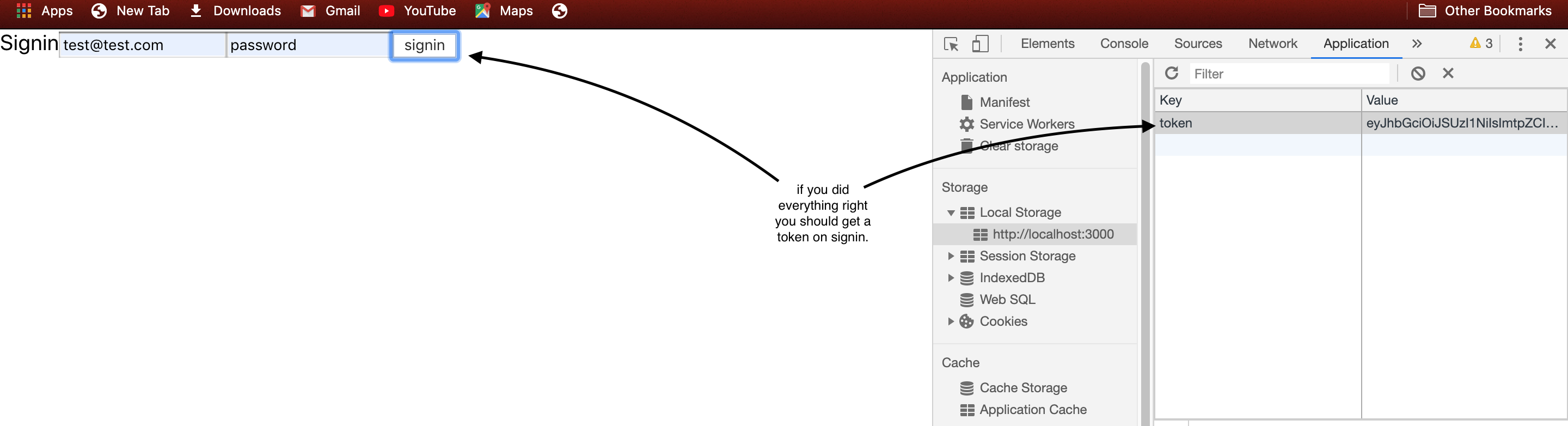Expand the Cookies tree node
This screenshot has width=1568, height=426.
coord(950,321)
